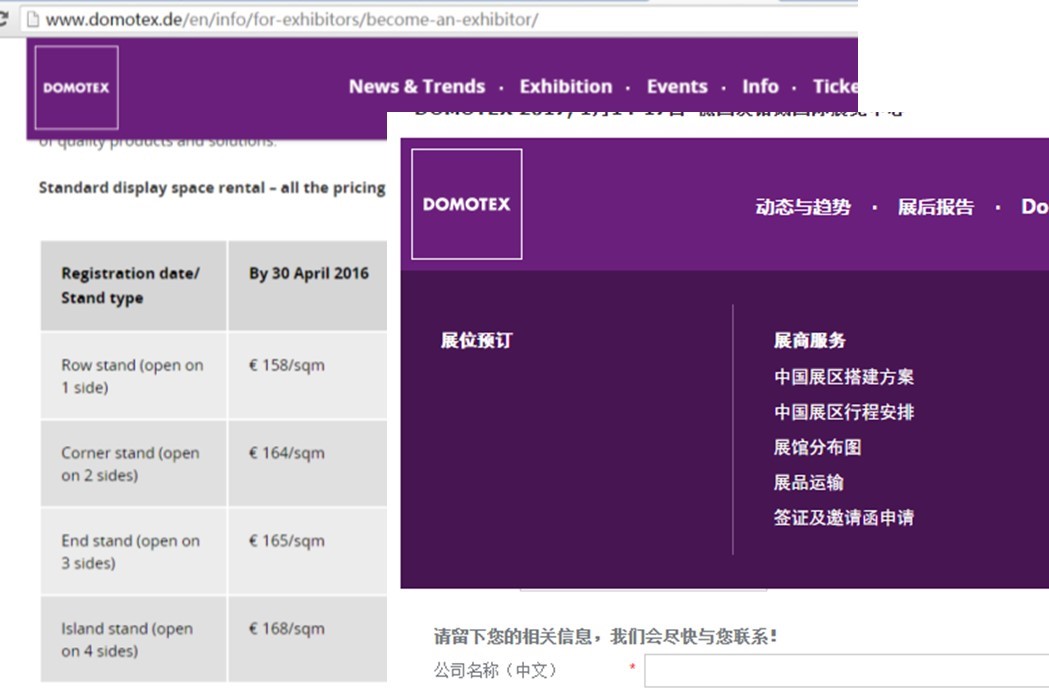This screenshot has width=1049, height=689.
Task: Open the Events menu
Action: tap(677, 86)
